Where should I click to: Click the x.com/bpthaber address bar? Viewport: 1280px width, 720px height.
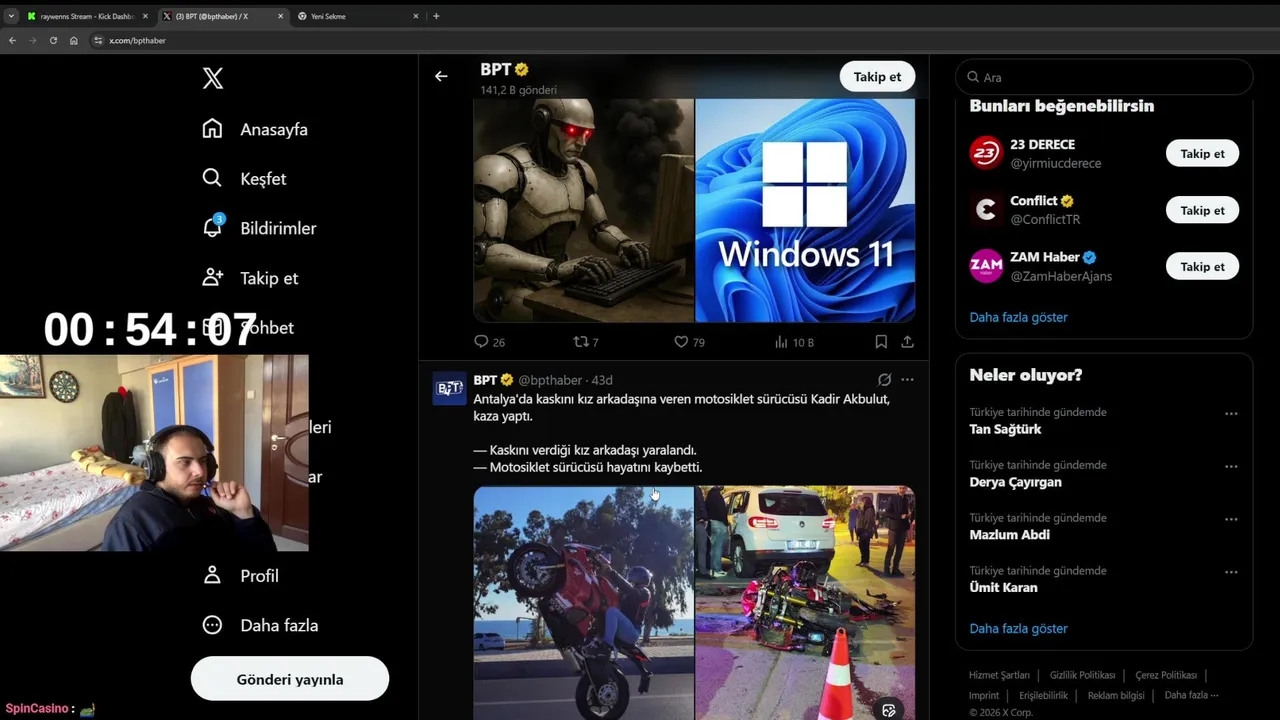(x=137, y=40)
